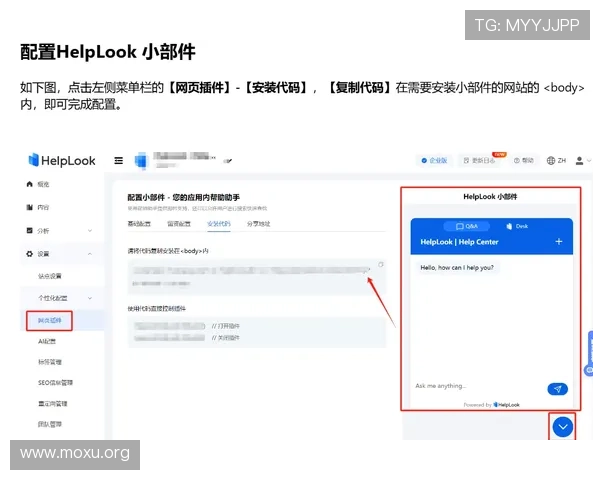Select the 安装代码 tab
Screen dimensions: 600x480
click(x=218, y=224)
